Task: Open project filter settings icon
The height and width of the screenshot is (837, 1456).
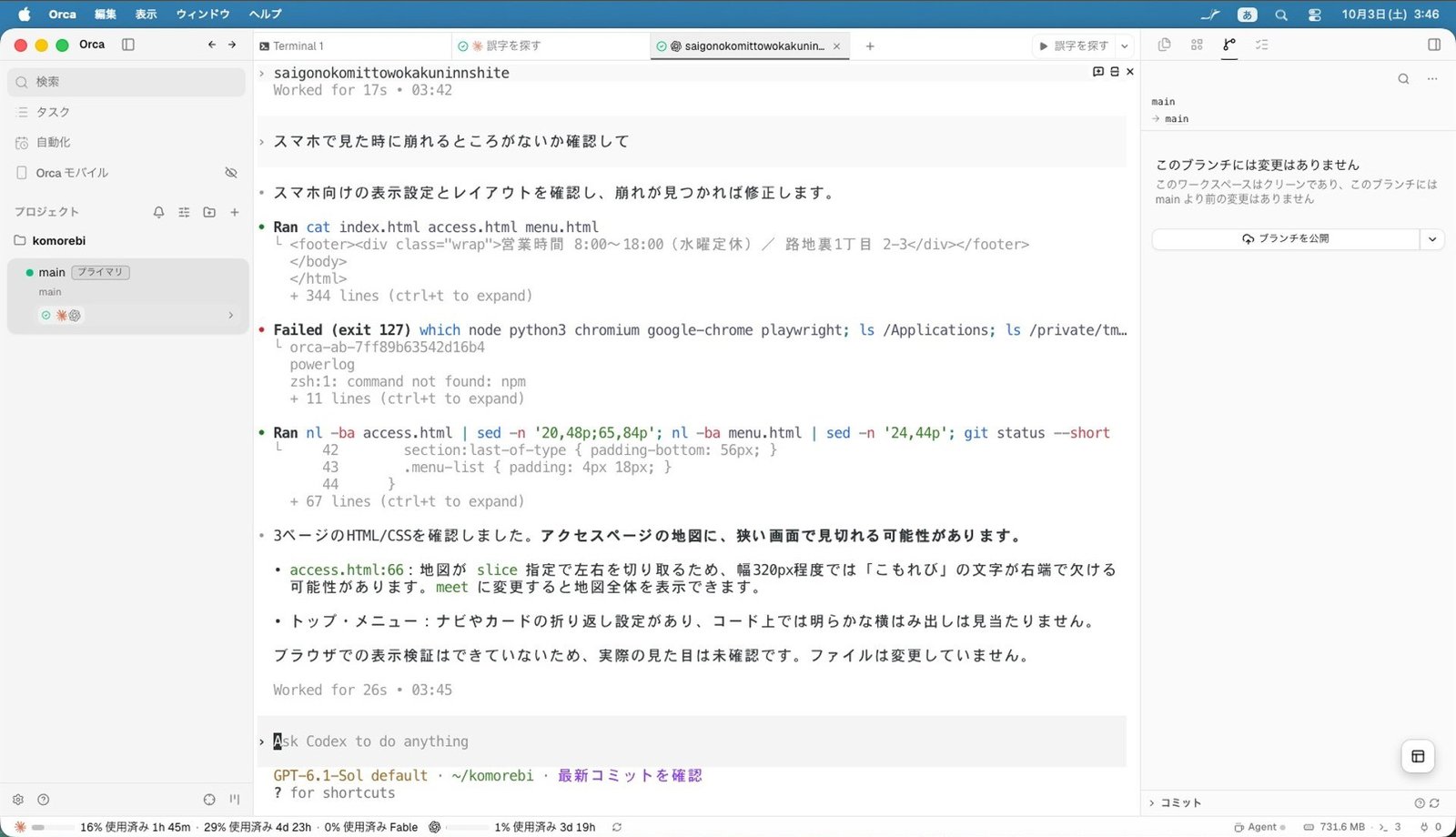Action: click(x=184, y=212)
